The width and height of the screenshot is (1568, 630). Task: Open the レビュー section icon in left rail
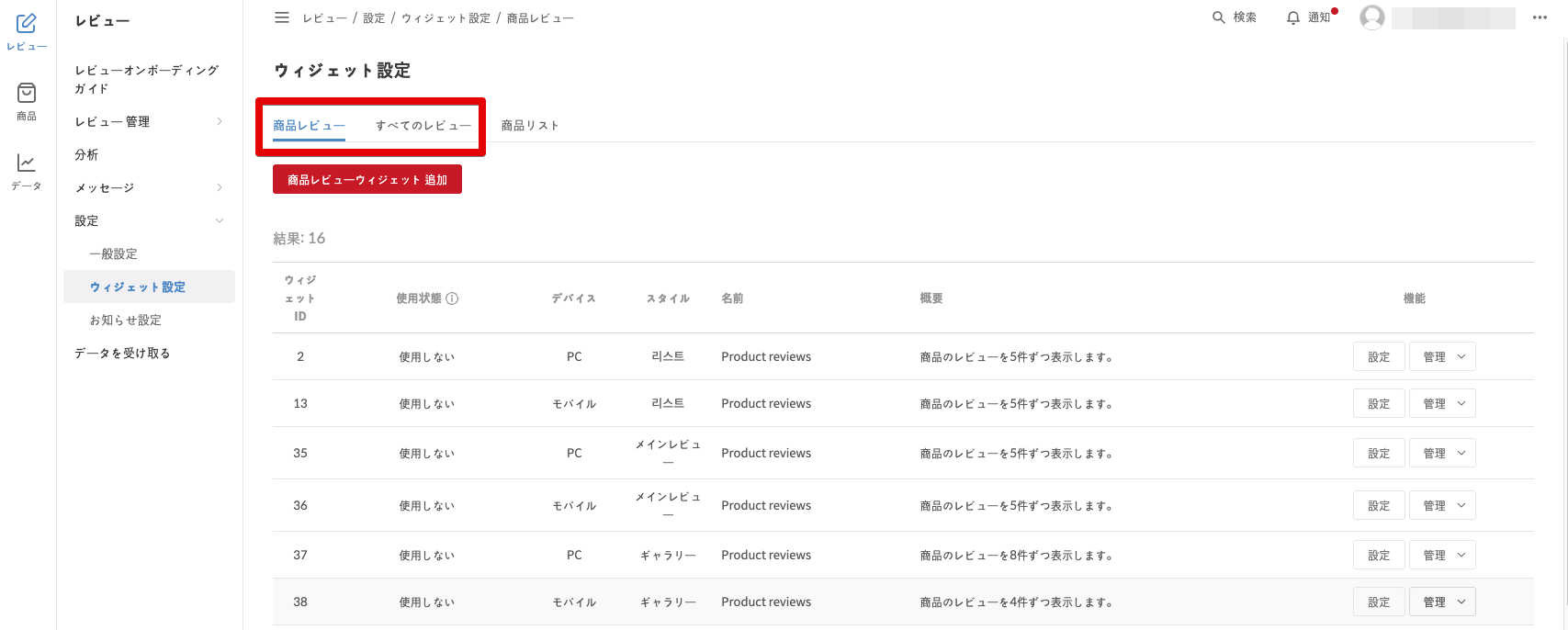[x=27, y=25]
